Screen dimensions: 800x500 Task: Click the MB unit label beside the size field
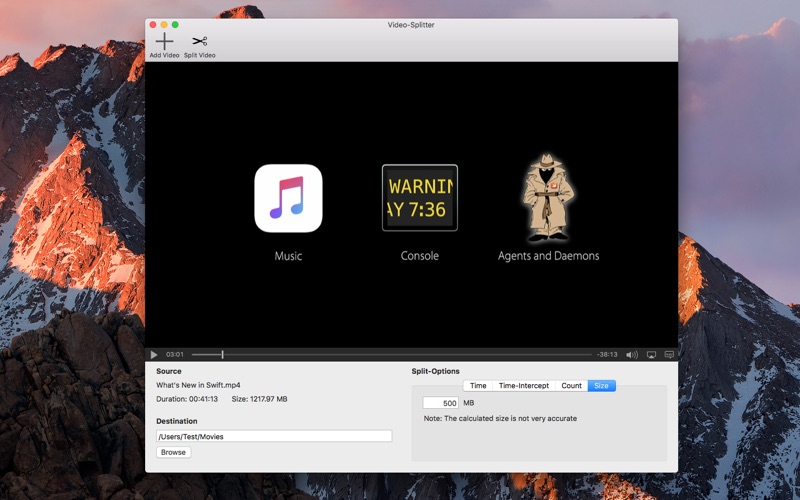point(468,403)
